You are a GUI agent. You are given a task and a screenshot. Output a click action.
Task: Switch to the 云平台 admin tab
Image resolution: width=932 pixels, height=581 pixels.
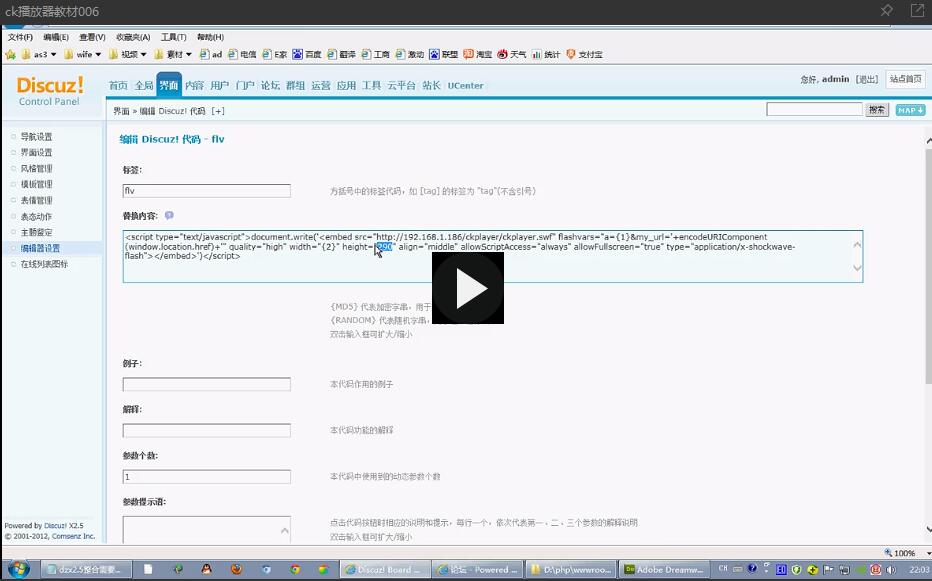coord(401,86)
